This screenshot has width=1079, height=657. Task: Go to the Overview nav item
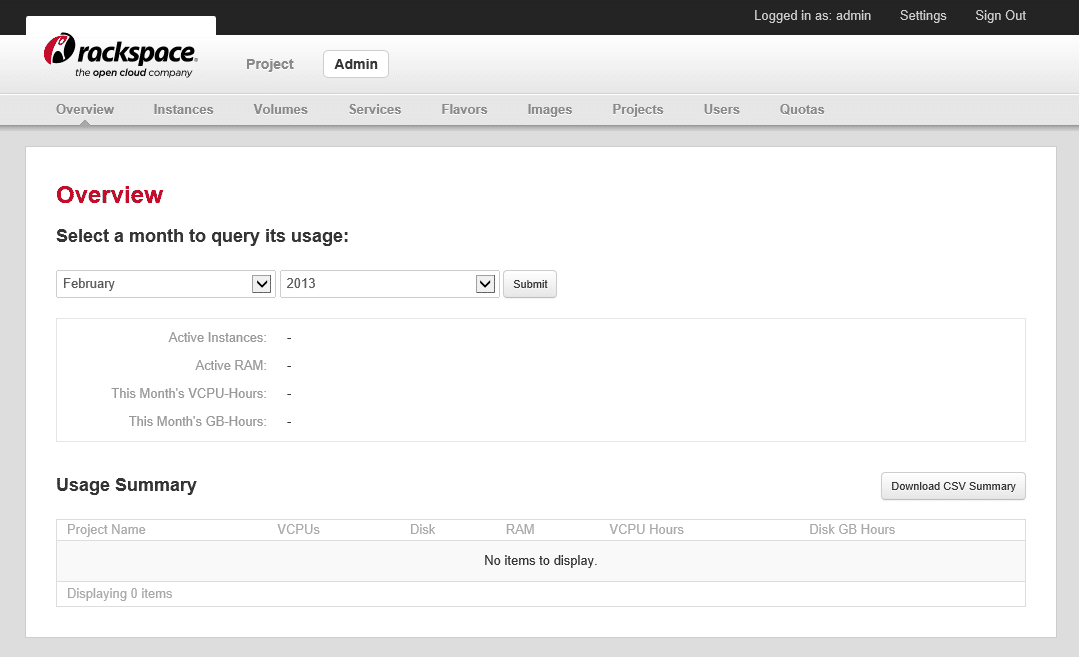[85, 109]
